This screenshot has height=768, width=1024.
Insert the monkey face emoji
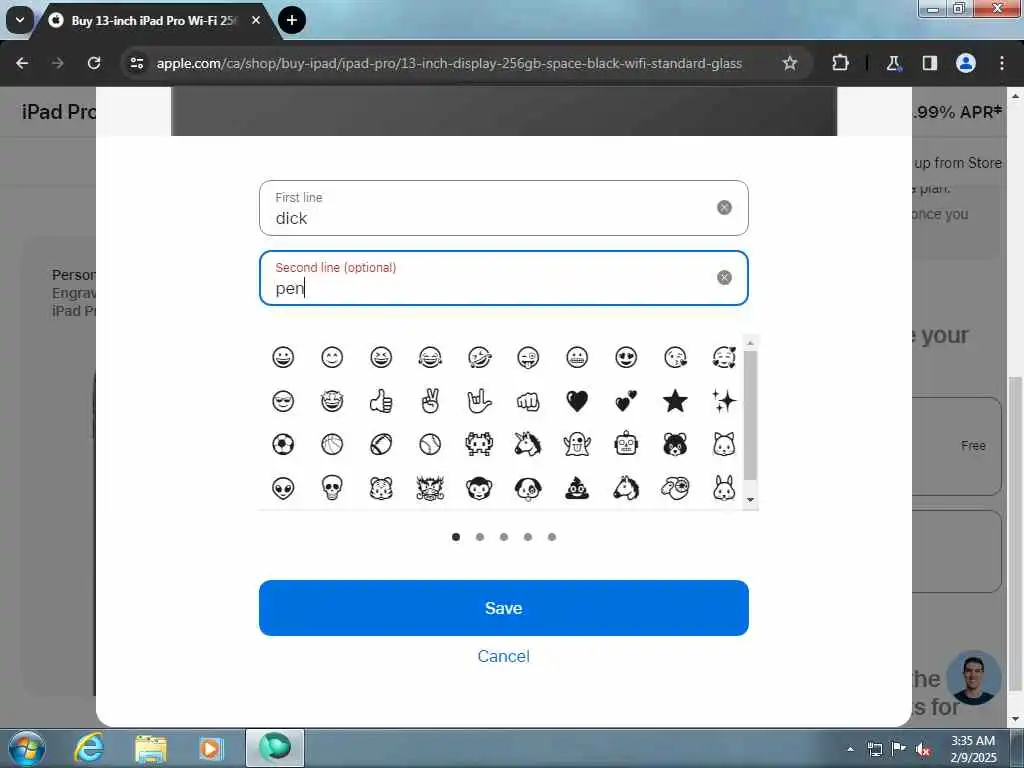[479, 488]
